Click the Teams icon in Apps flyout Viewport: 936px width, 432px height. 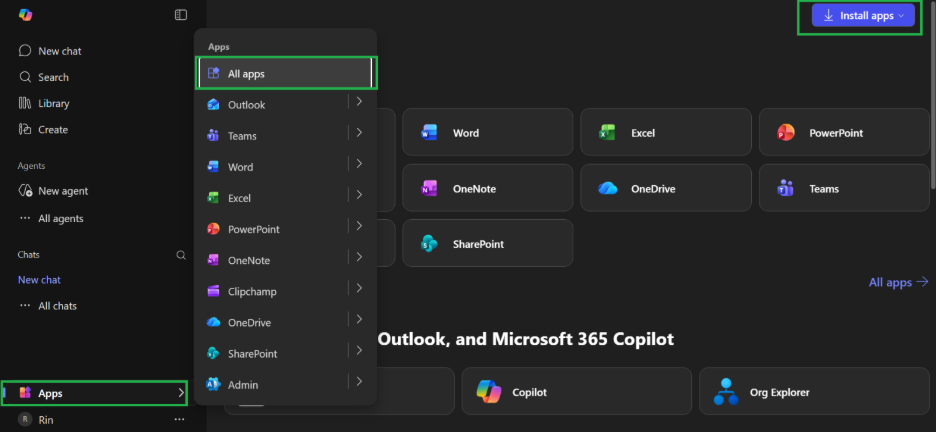click(213, 135)
